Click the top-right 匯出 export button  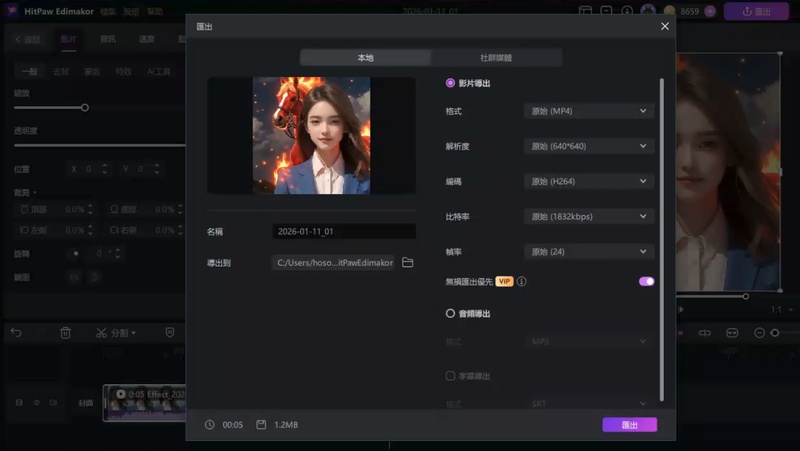(x=756, y=11)
